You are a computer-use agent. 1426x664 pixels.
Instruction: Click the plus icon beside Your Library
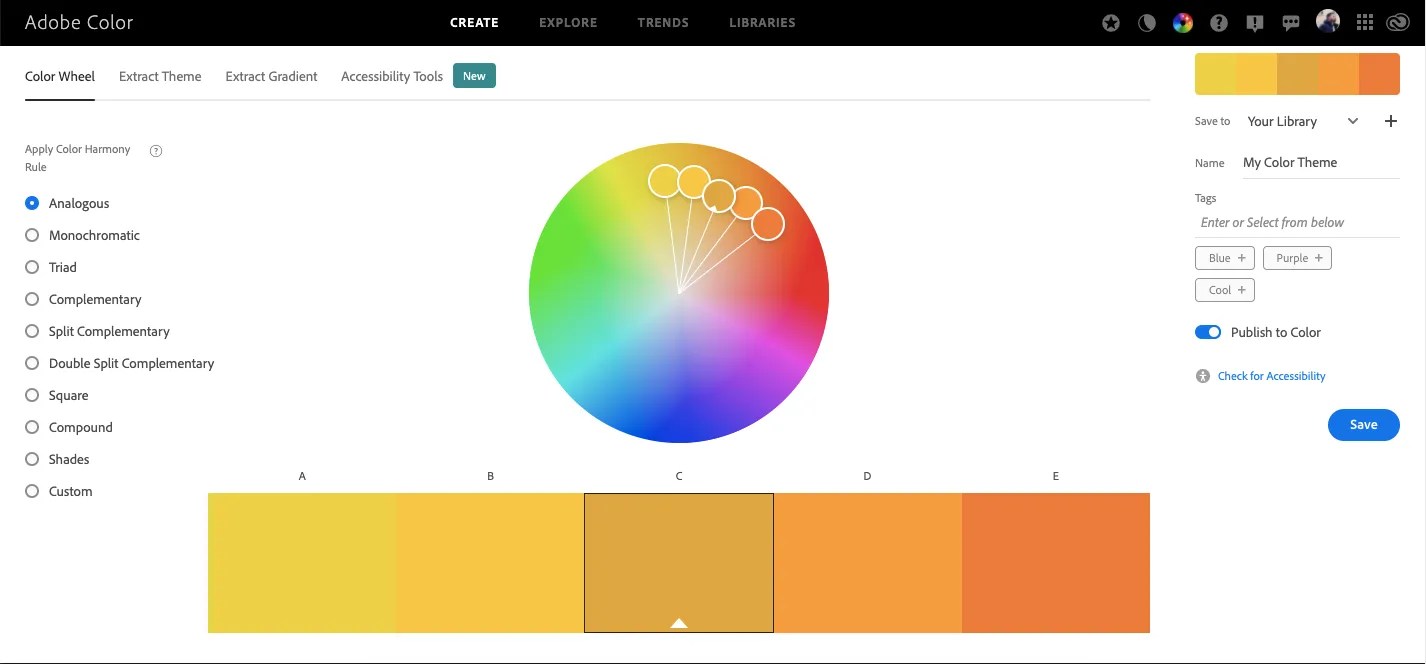click(x=1390, y=120)
